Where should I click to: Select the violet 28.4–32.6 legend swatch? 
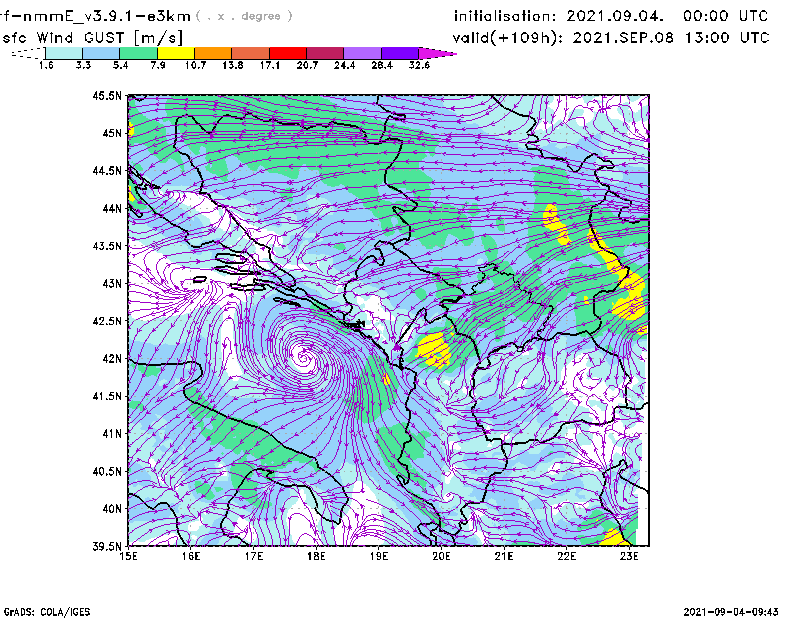[400, 53]
